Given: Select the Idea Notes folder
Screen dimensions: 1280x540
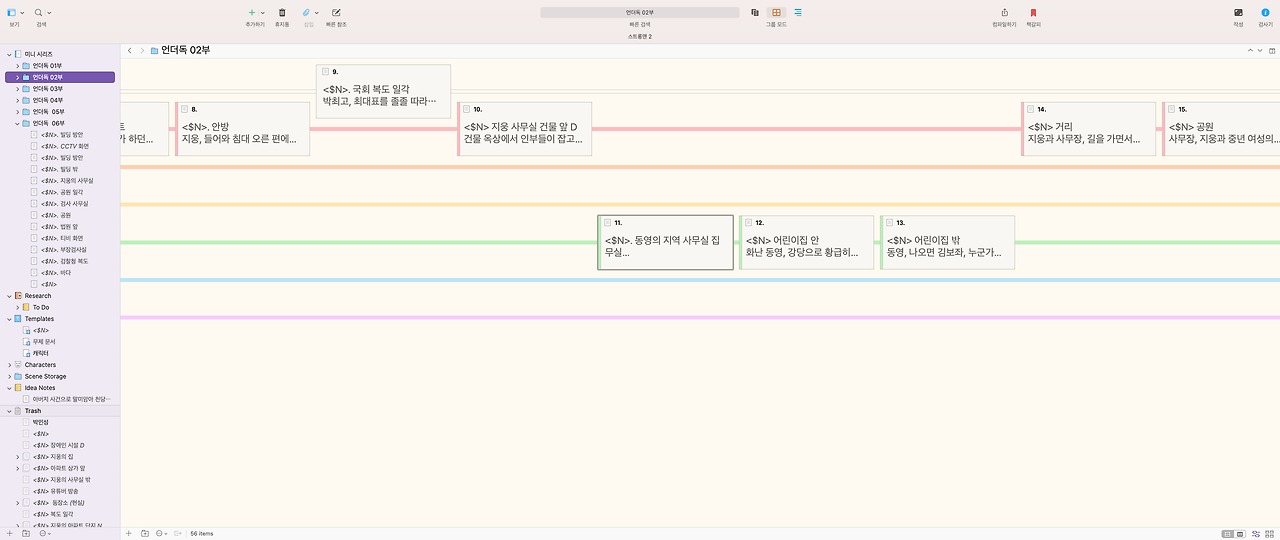Looking at the screenshot, I should point(40,388).
